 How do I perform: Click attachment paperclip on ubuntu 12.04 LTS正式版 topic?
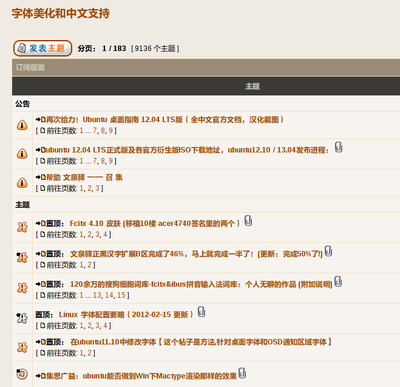tap(339, 147)
